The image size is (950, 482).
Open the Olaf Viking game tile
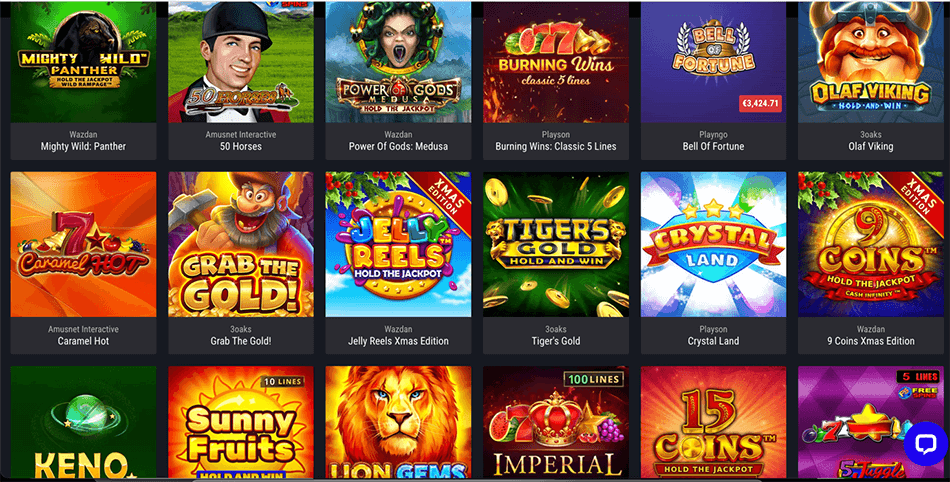pyautogui.click(x=871, y=62)
